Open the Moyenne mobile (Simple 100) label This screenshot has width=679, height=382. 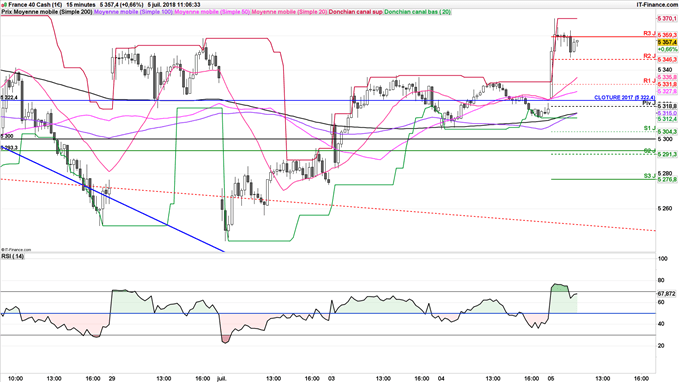tap(133, 12)
